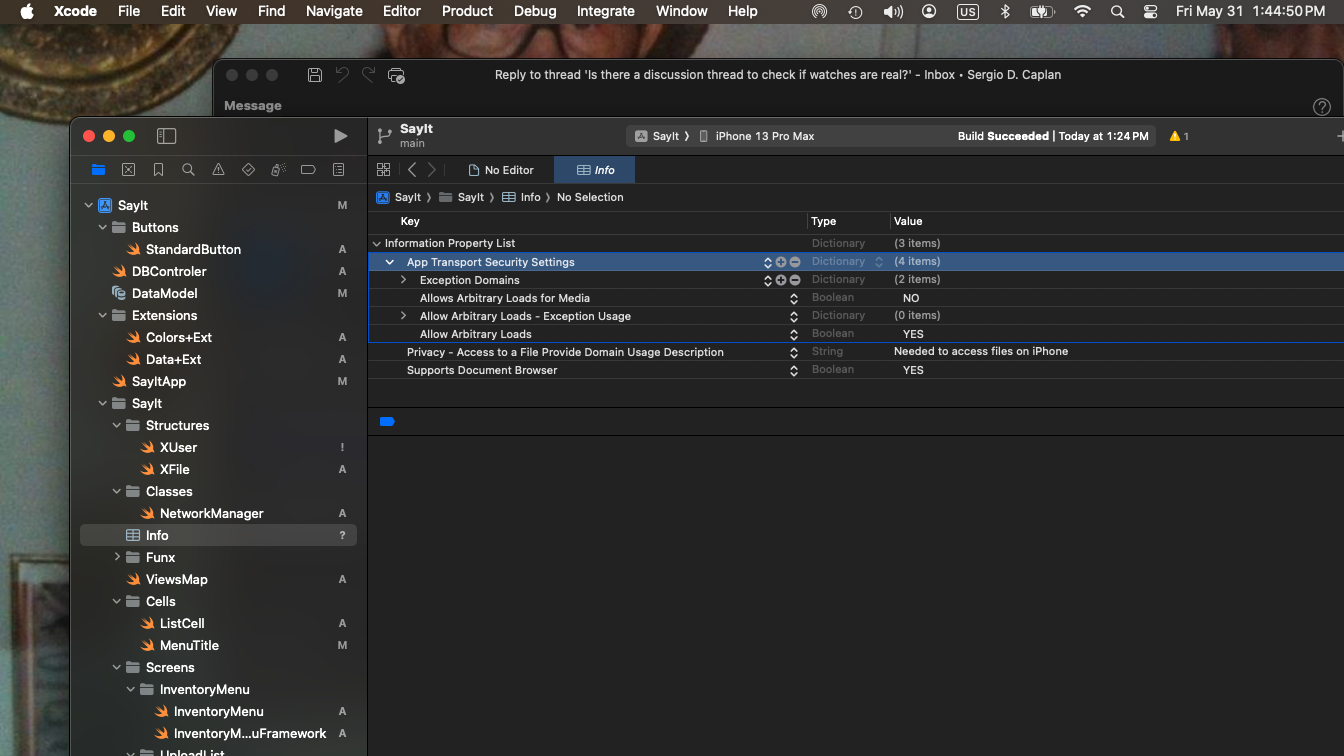Open the Report navigator
Viewport: 1344px width, 756px height.
point(338,170)
